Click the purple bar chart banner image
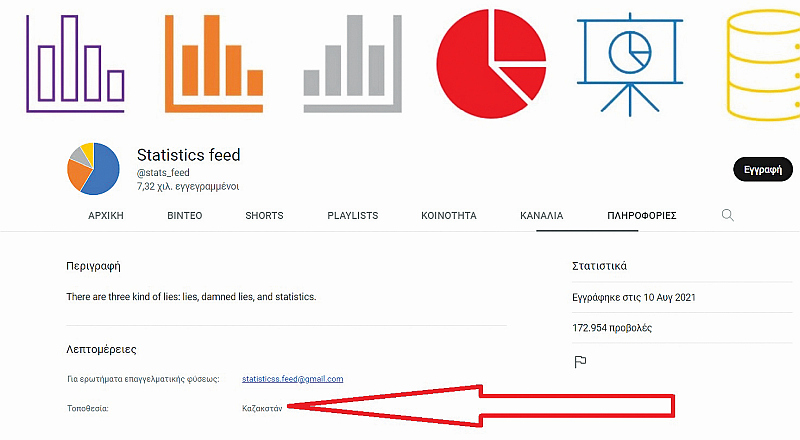The image size is (800, 440). 75,63
